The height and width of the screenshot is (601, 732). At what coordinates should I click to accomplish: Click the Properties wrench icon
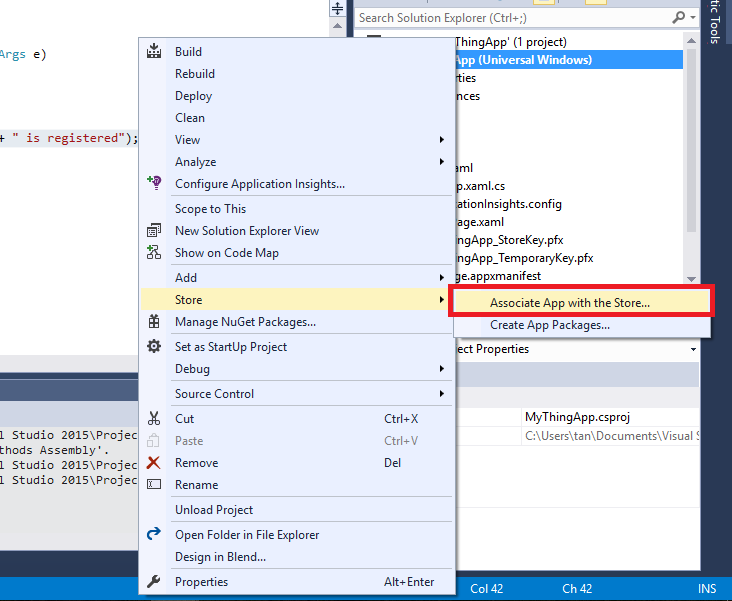154,582
